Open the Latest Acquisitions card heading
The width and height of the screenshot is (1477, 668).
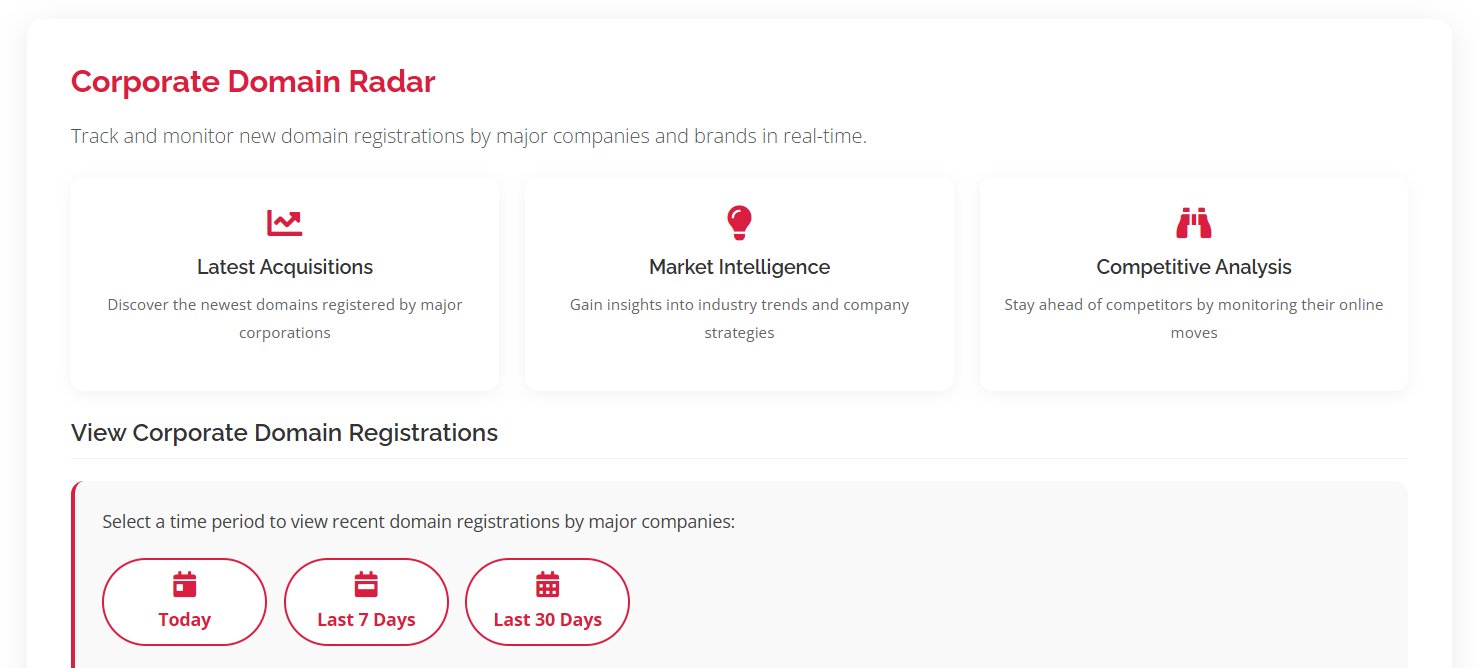point(285,267)
